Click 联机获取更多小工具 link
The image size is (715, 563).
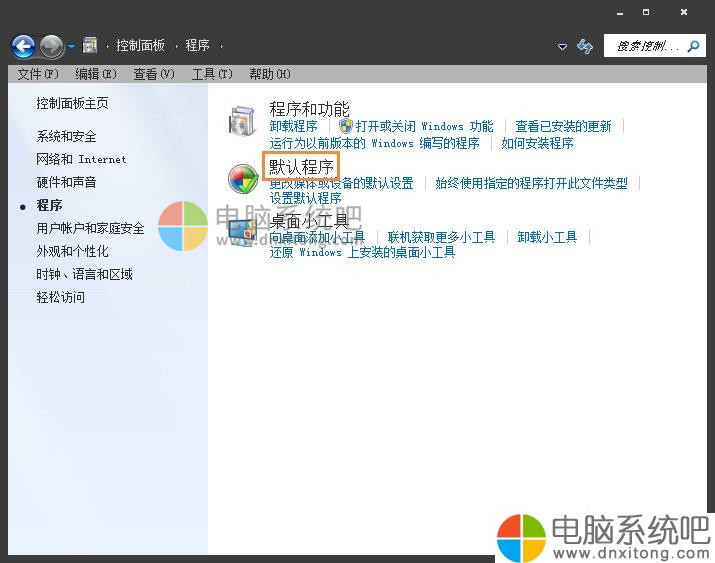click(x=441, y=237)
